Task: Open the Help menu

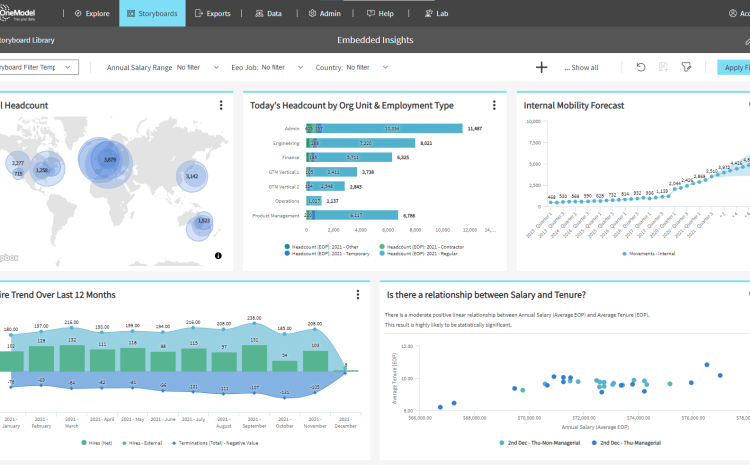Action: pyautogui.click(x=380, y=13)
